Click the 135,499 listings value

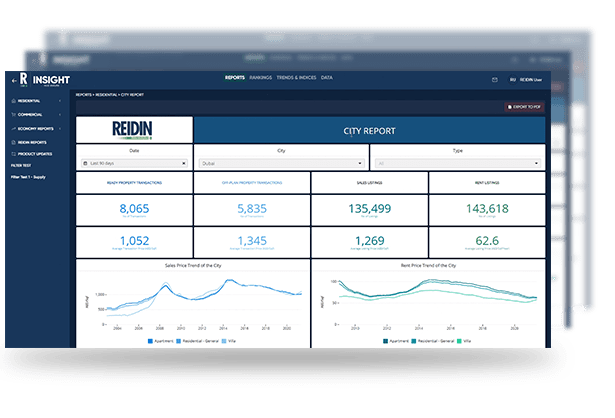coord(369,209)
